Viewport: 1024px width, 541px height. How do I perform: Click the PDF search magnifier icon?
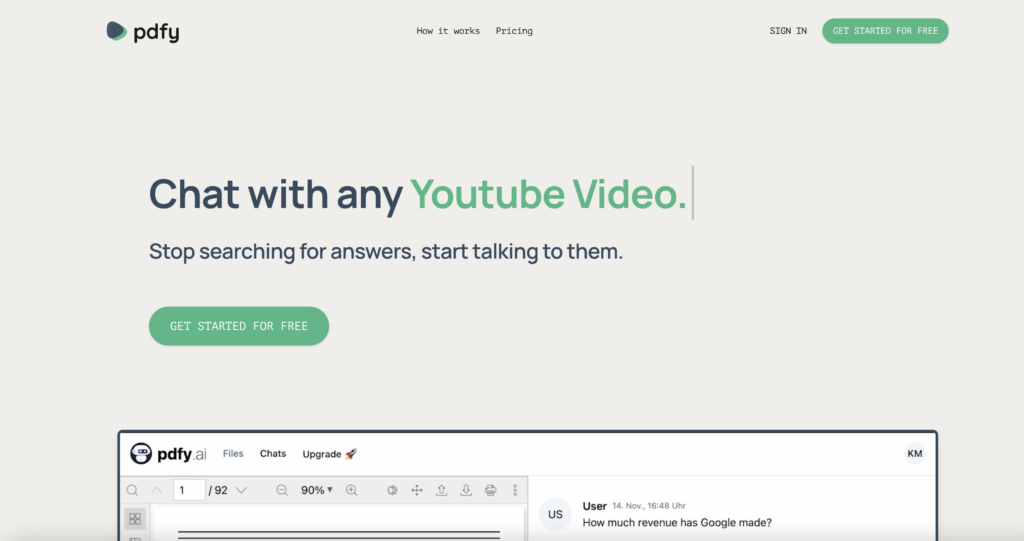tap(133, 490)
